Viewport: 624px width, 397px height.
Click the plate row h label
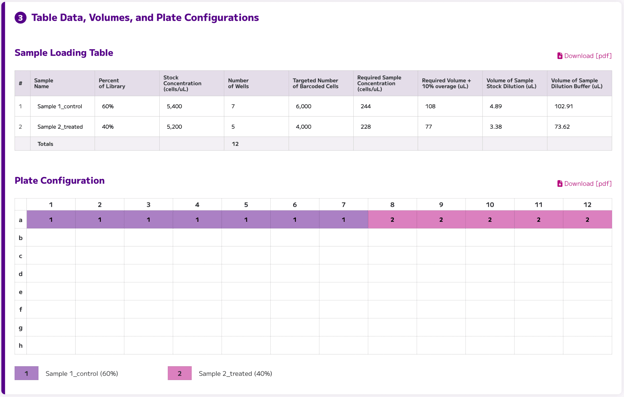point(21,345)
